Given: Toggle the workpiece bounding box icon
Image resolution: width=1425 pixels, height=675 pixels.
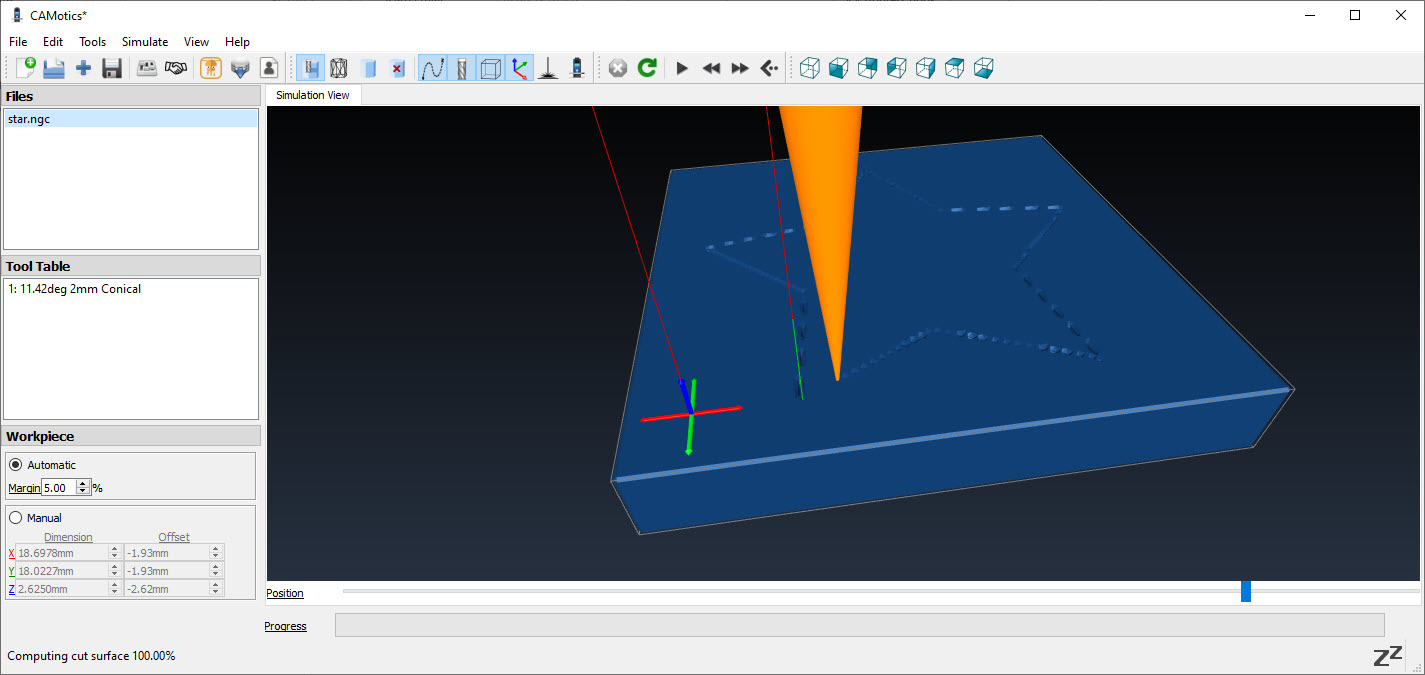Looking at the screenshot, I should [490, 68].
